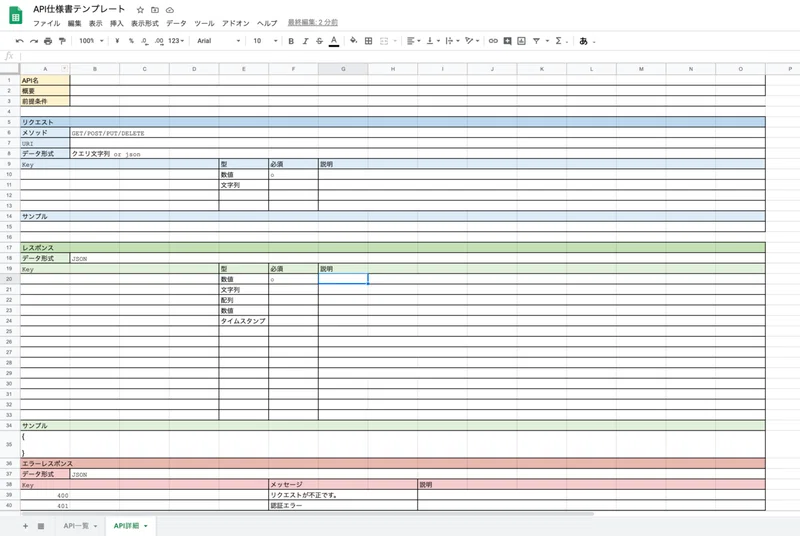The height and width of the screenshot is (536, 800).
Task: Open the zoom 100% dropdown
Action: (x=91, y=41)
